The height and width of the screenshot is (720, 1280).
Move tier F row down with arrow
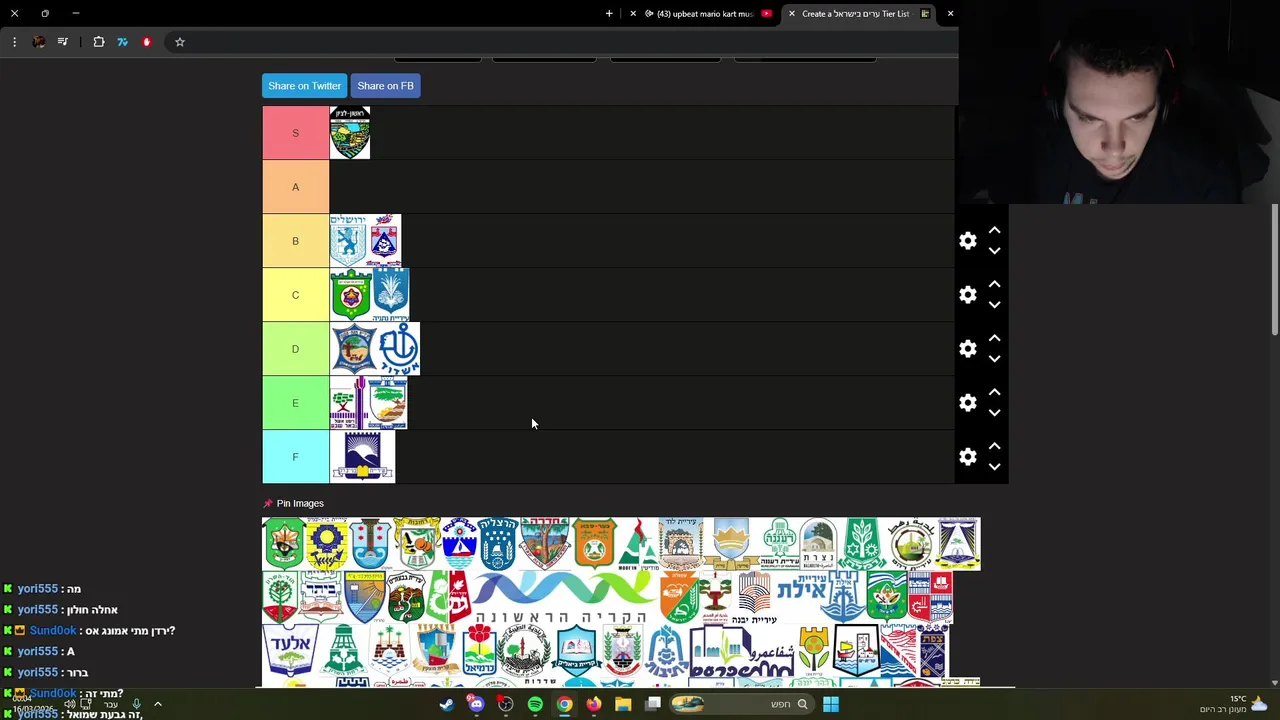(994, 467)
